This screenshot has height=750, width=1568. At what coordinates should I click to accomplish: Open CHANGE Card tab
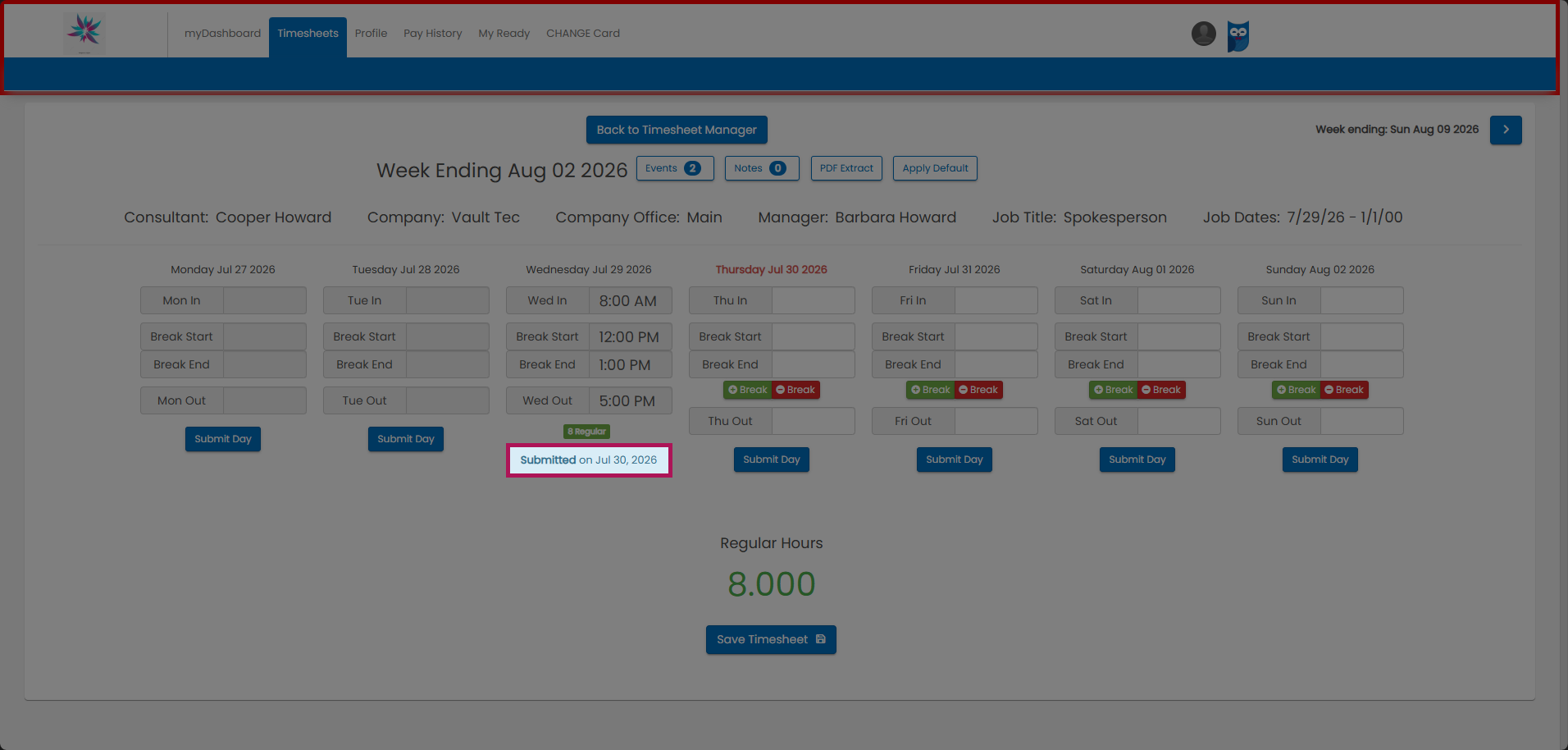point(583,34)
